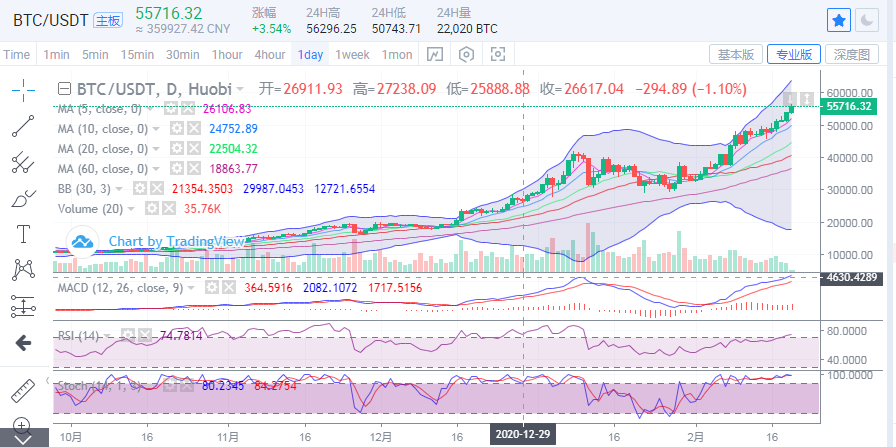896x447 pixels.
Task: Select the ruler measure tool
Action: pyautogui.click(x=23, y=391)
